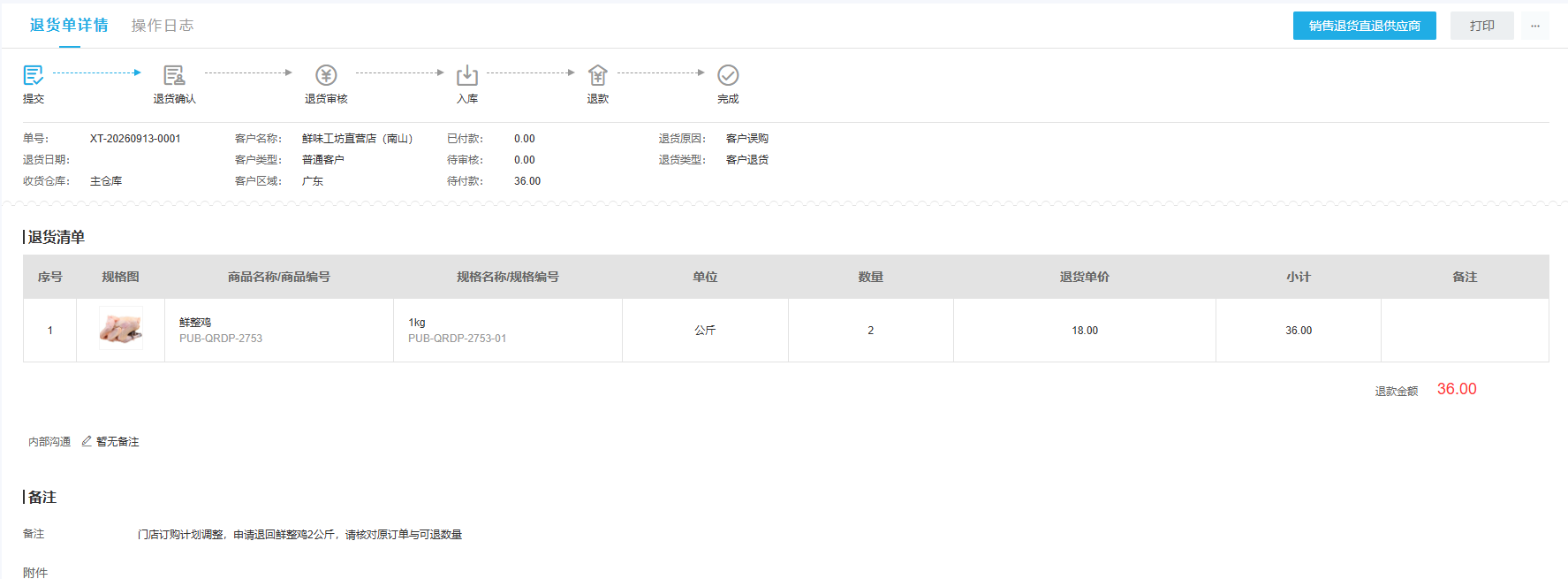Click spec code PUB-QRDP-2753-01
Image resolution: width=1568 pixels, height=579 pixels.
[x=458, y=339]
